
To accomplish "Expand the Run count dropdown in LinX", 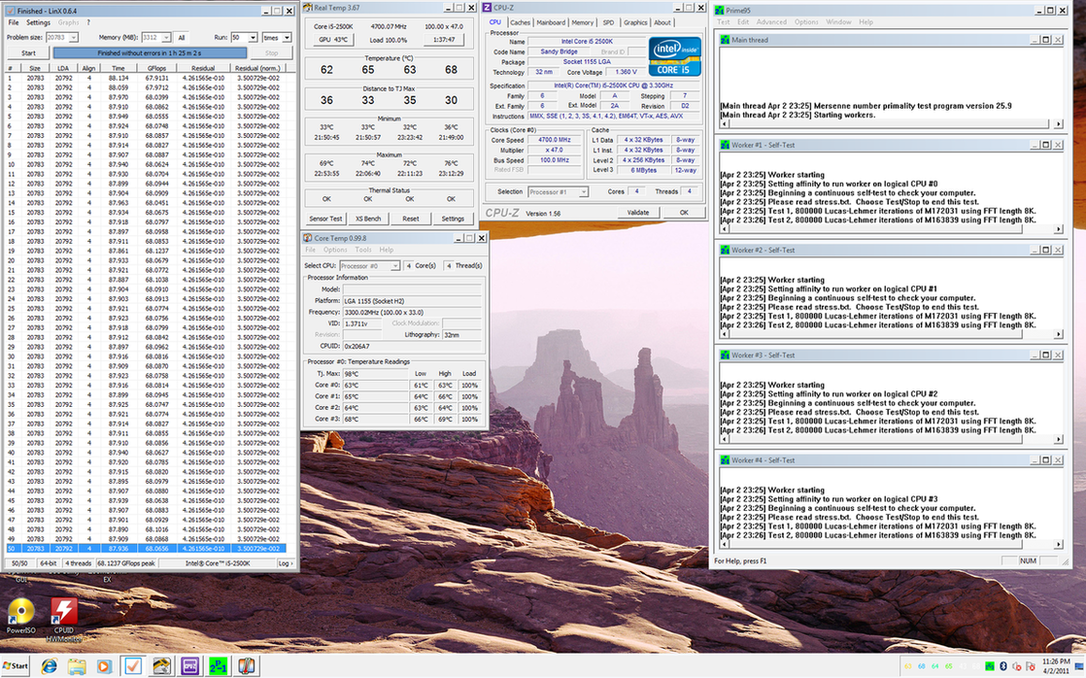I will [252, 37].
